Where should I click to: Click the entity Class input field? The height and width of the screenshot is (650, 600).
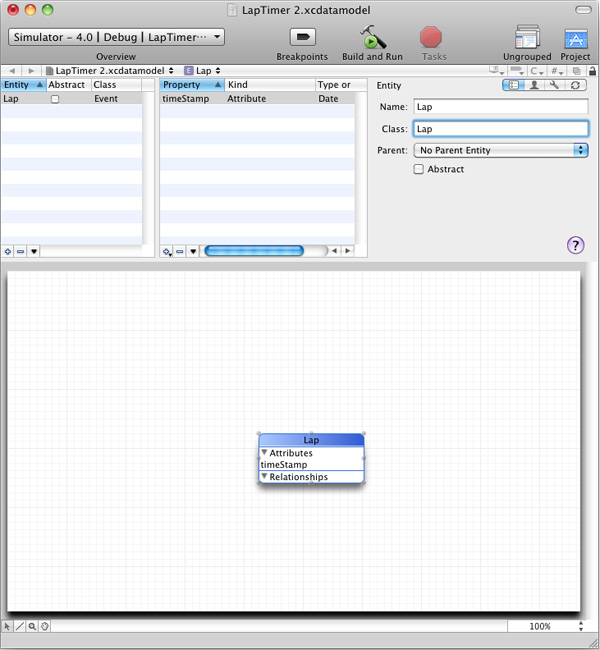click(x=501, y=129)
